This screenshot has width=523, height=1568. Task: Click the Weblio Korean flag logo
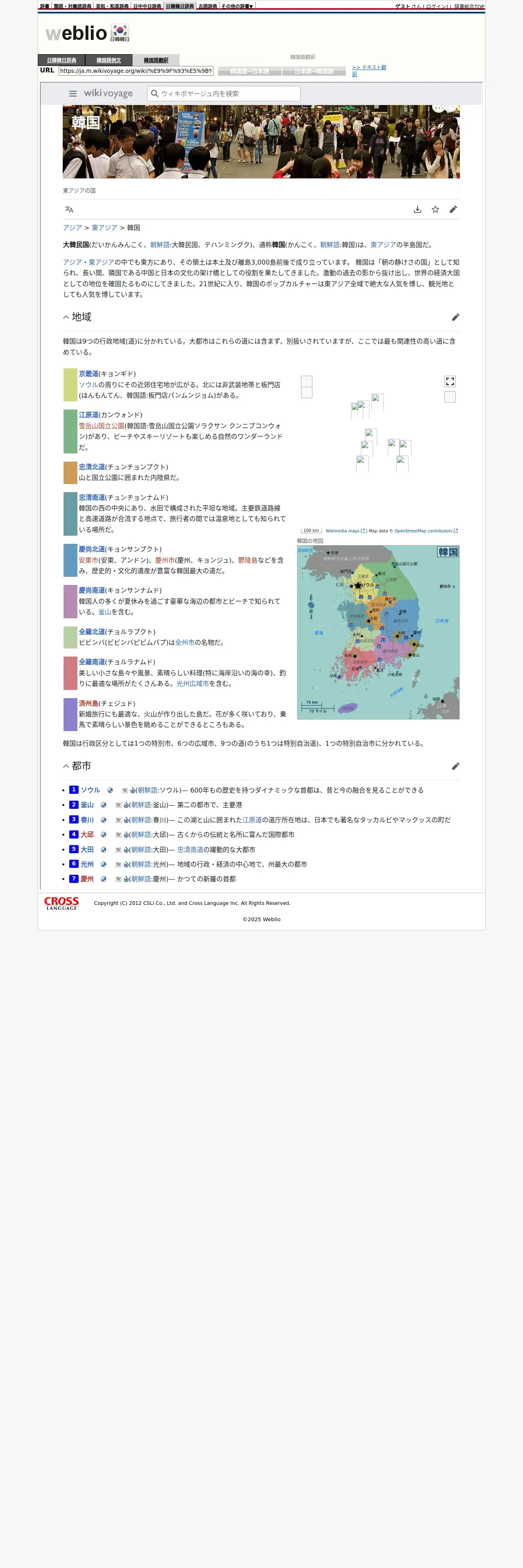[x=120, y=33]
